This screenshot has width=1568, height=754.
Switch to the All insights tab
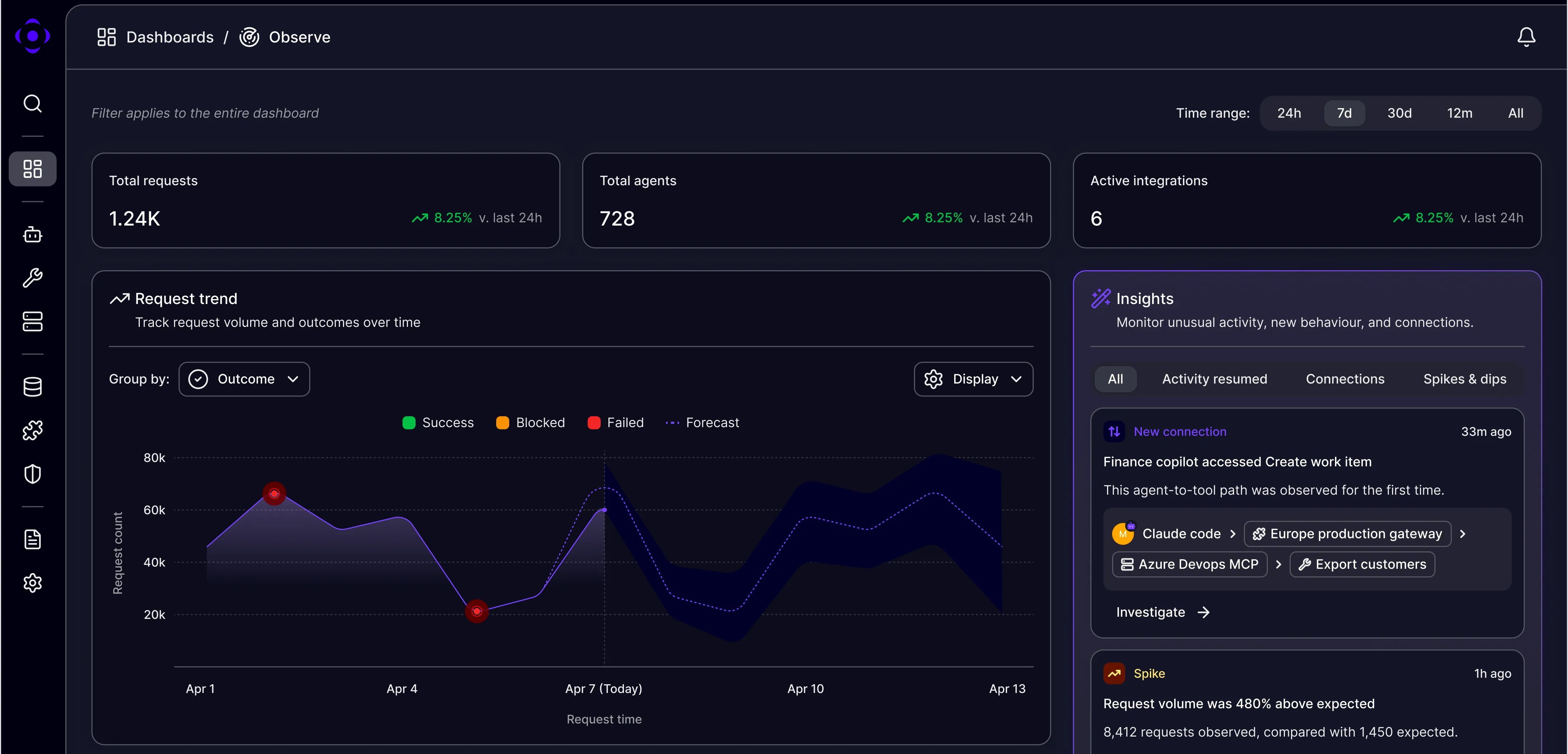tap(1115, 379)
